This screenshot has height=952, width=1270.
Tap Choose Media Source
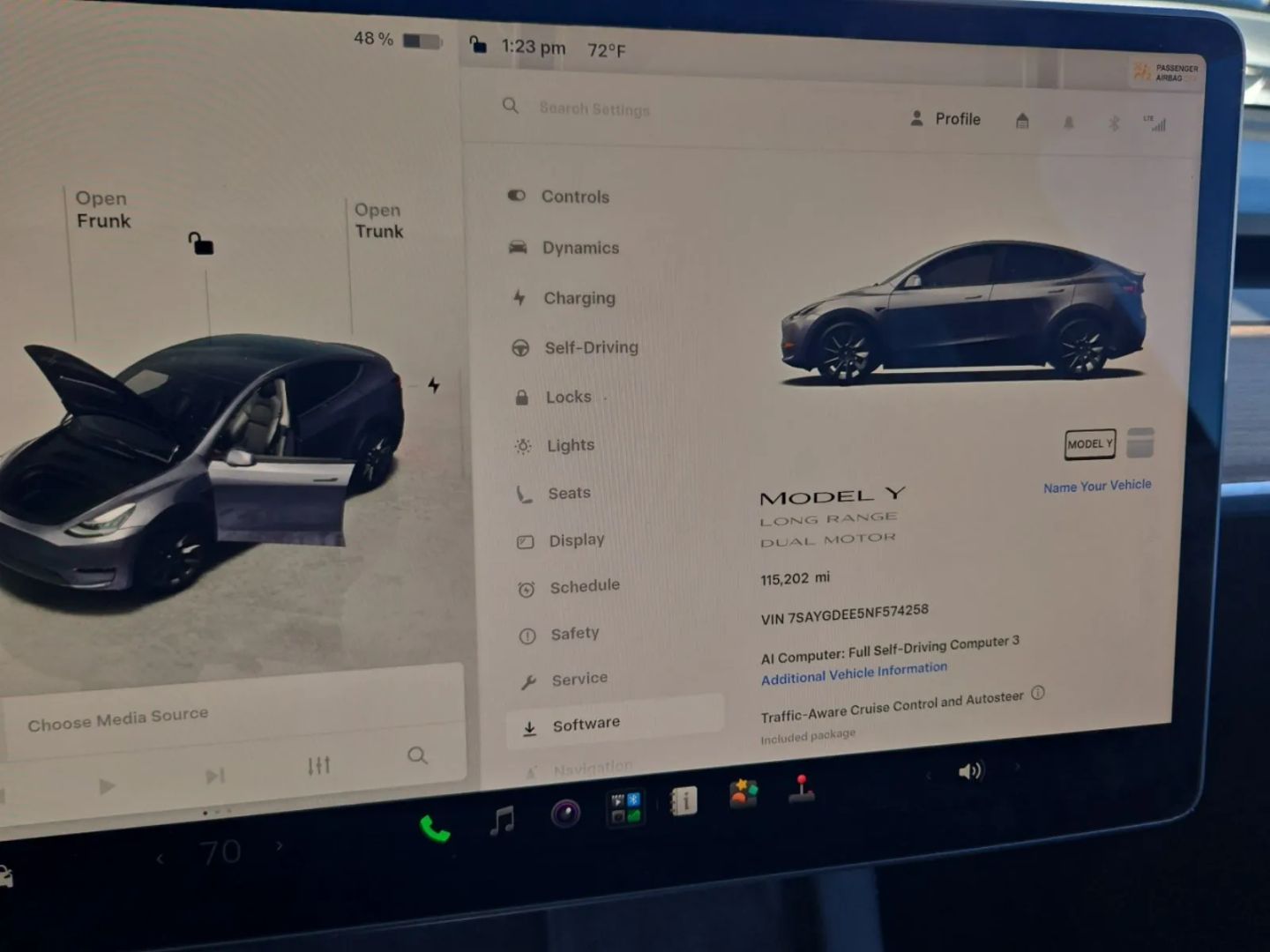coord(118,719)
